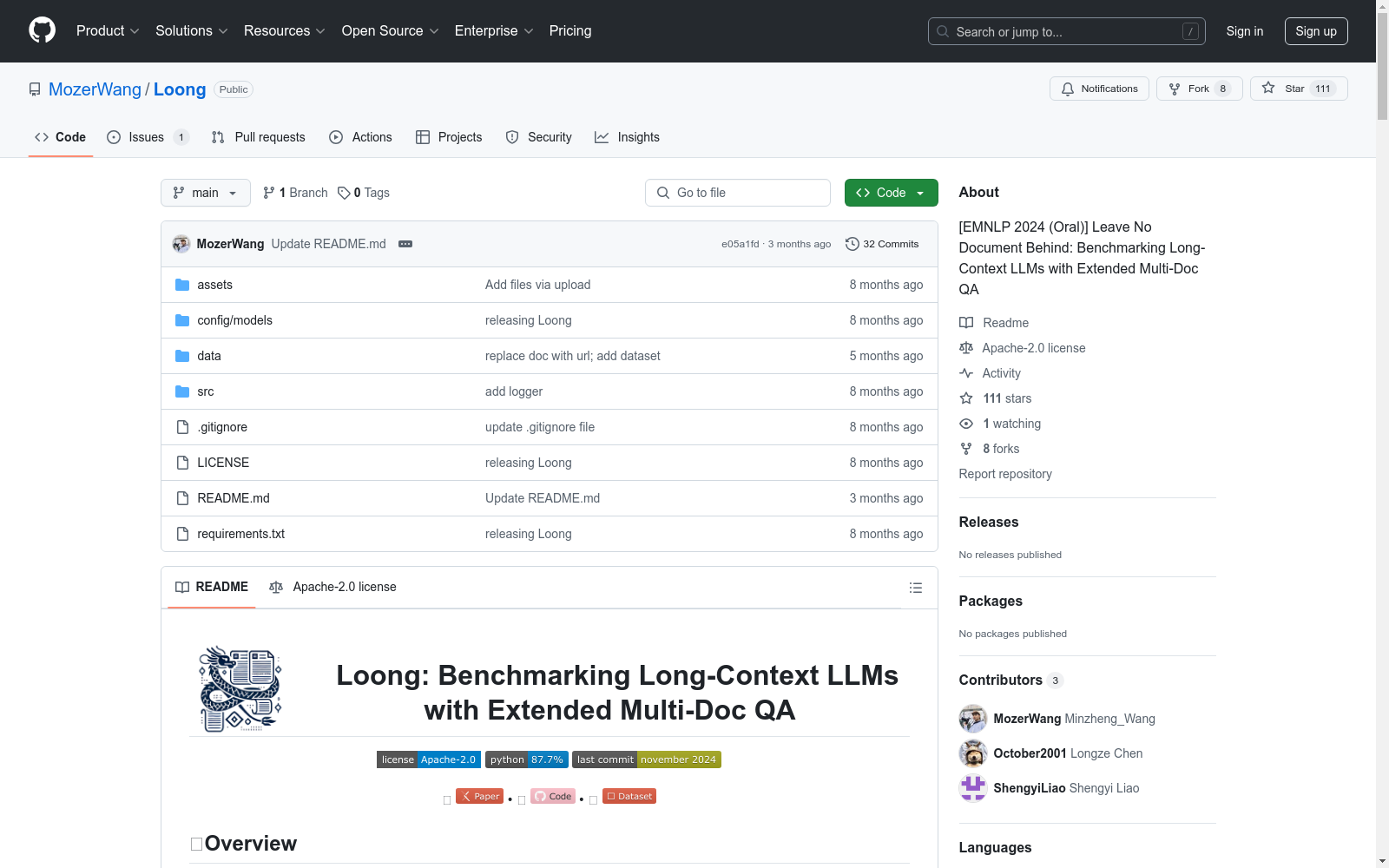Click the Search or jump to field

1067,31
